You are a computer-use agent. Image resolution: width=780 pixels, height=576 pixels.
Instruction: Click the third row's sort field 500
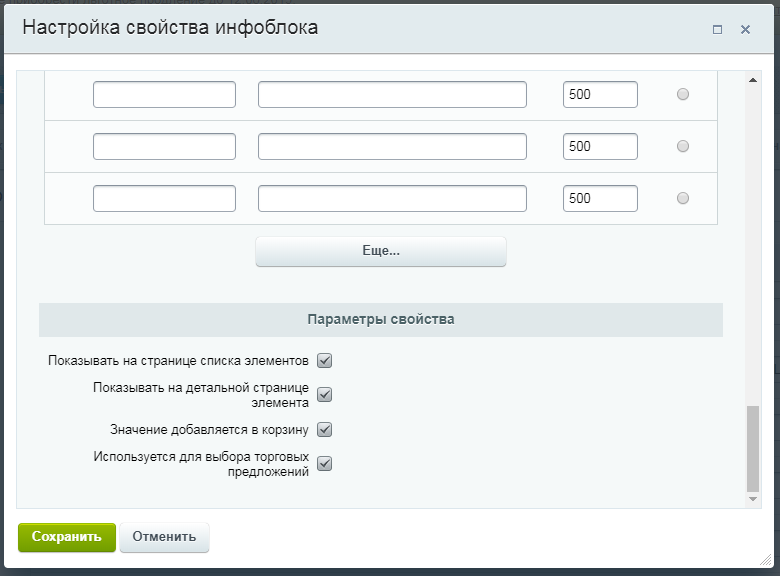[x=600, y=198]
